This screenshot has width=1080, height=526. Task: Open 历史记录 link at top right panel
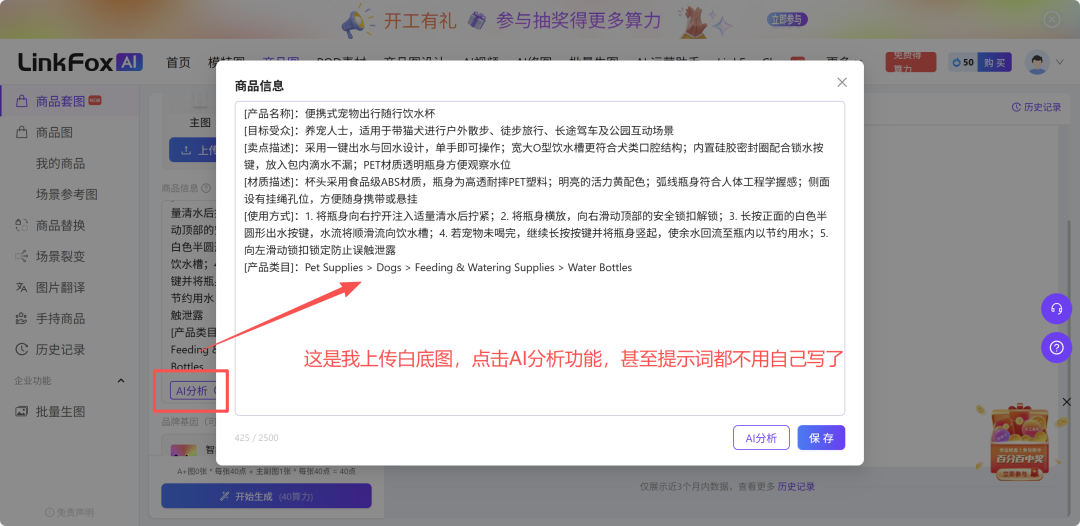[1037, 107]
